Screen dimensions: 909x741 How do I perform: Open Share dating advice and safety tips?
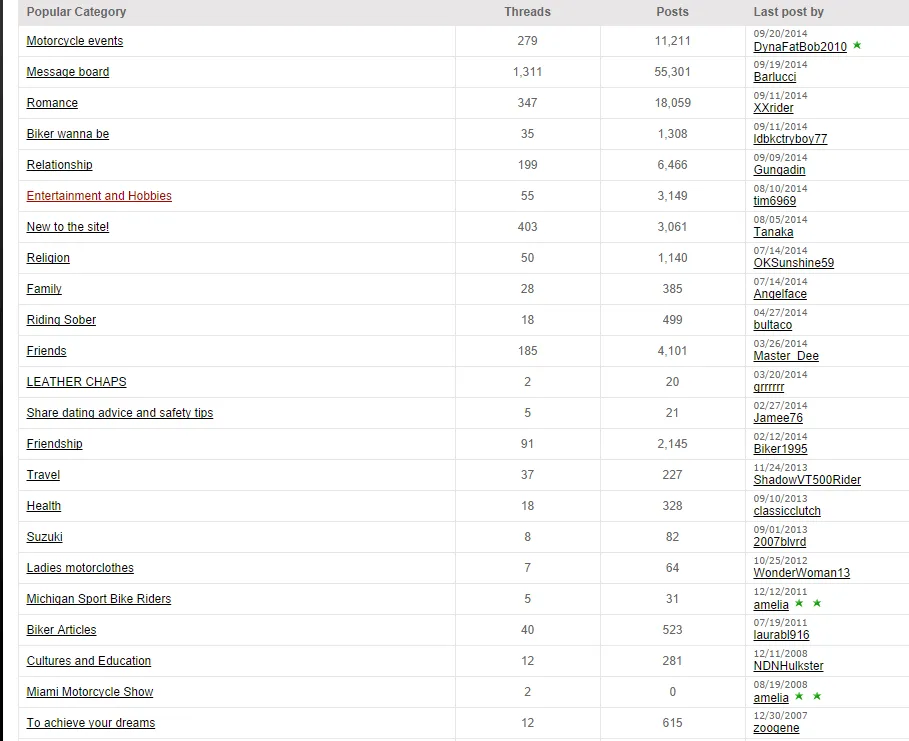[120, 413]
